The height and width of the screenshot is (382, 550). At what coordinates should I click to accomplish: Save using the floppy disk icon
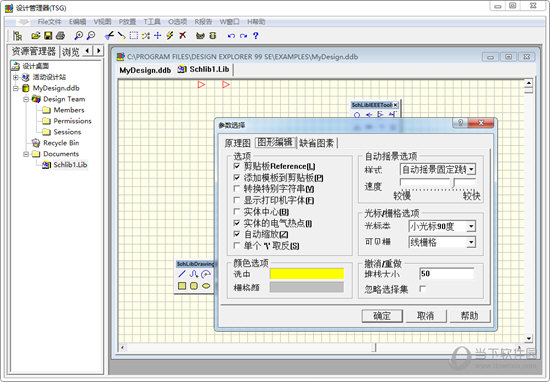[48, 35]
